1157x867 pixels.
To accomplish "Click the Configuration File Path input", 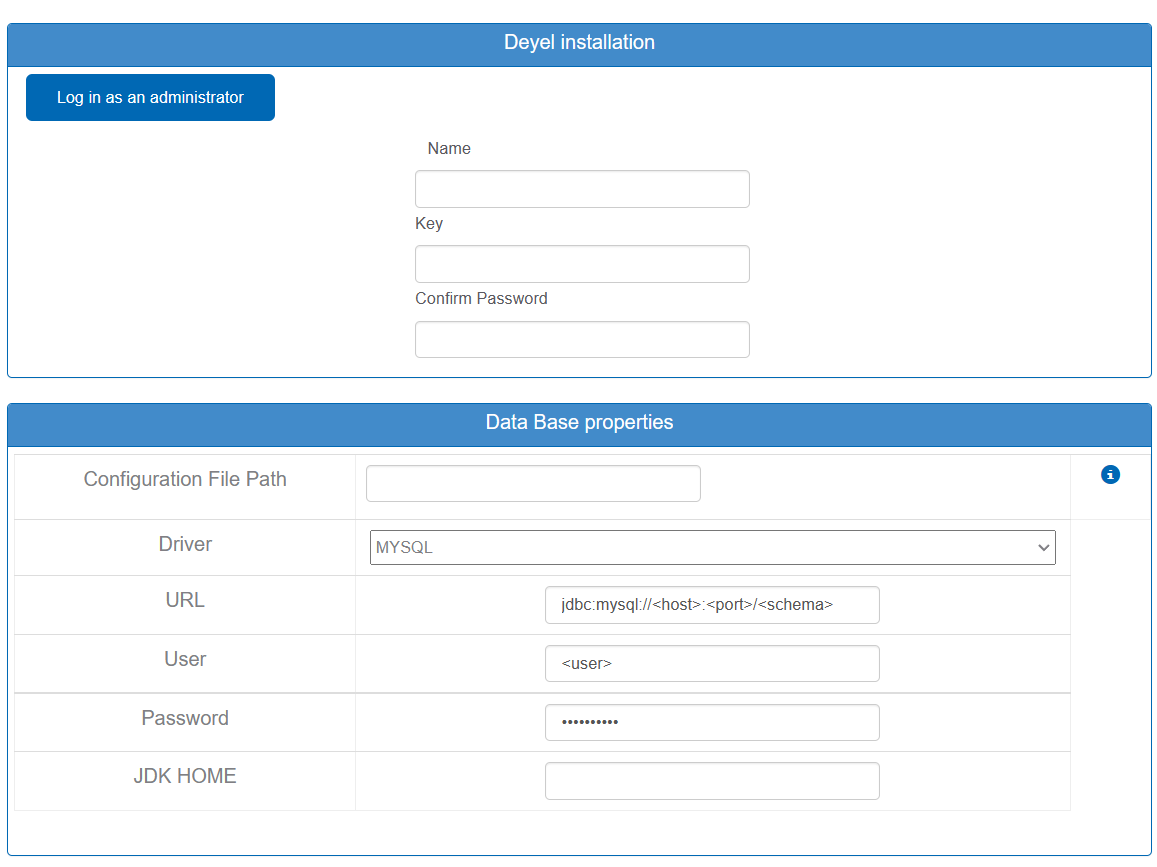I will (x=533, y=484).
